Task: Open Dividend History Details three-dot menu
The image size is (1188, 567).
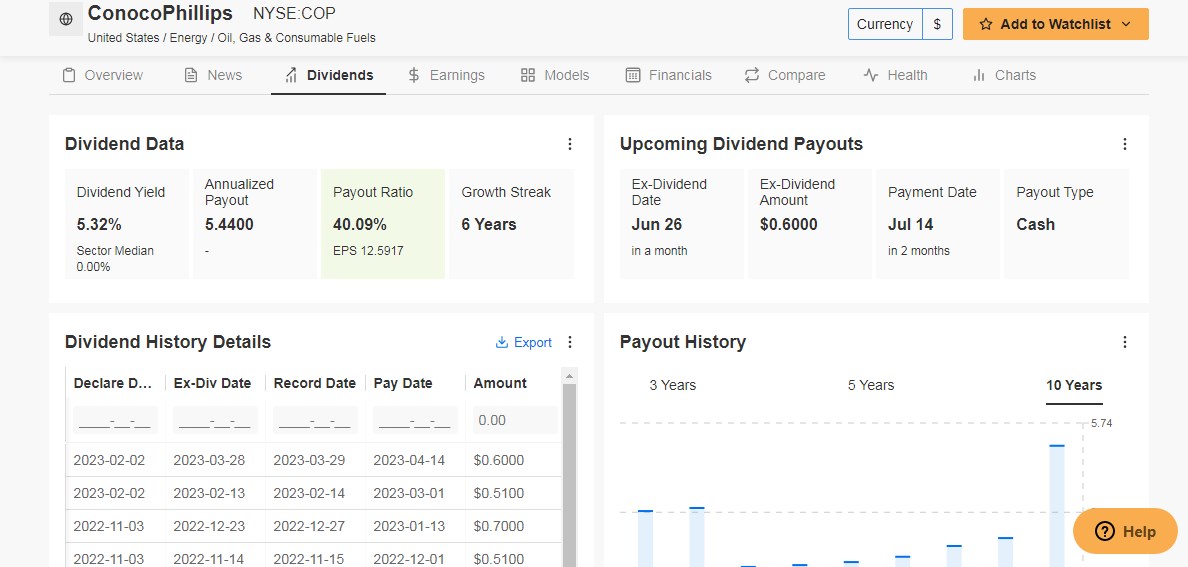Action: pos(570,343)
